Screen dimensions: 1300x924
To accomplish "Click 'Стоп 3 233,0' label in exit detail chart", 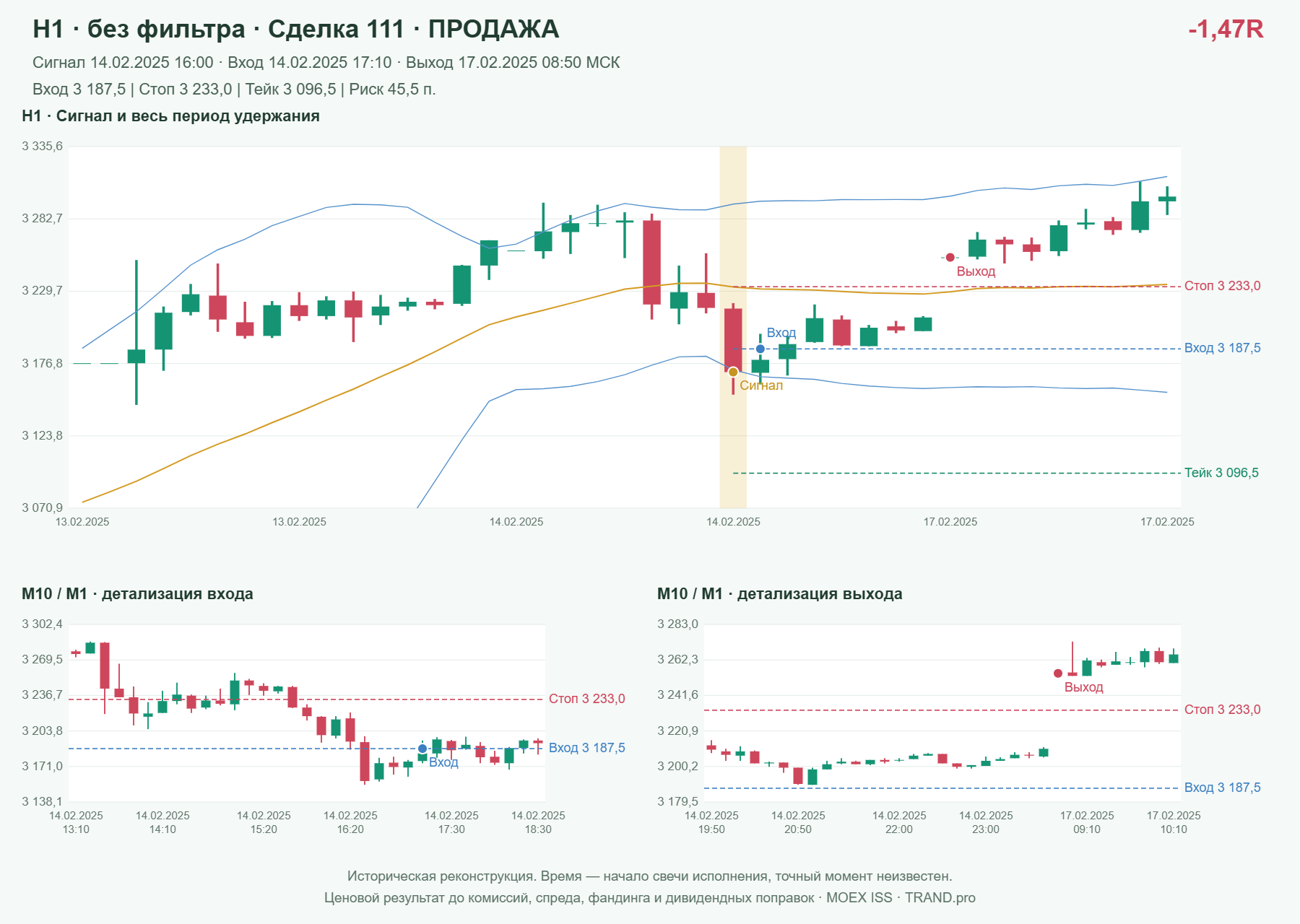I will click(x=1222, y=710).
